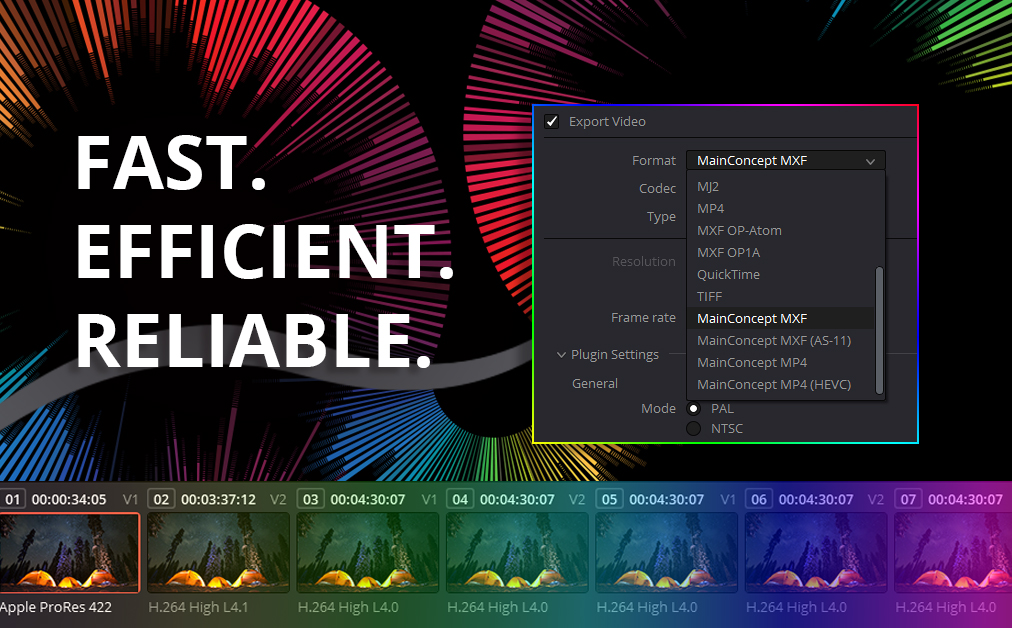Screen dimensions: 1012x628
Task: Select the MJ2 format entry
Action: click(708, 186)
